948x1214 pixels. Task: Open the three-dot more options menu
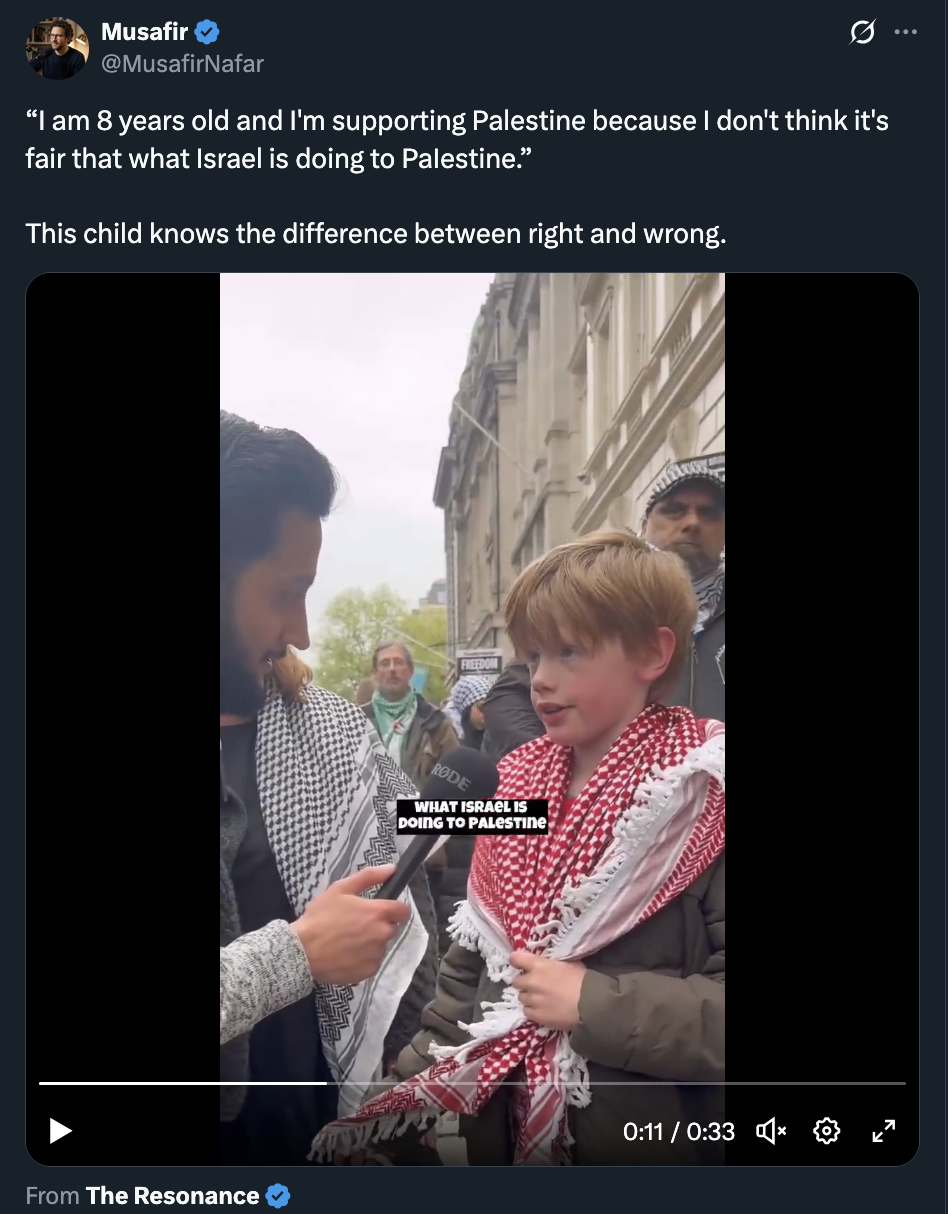point(905,33)
